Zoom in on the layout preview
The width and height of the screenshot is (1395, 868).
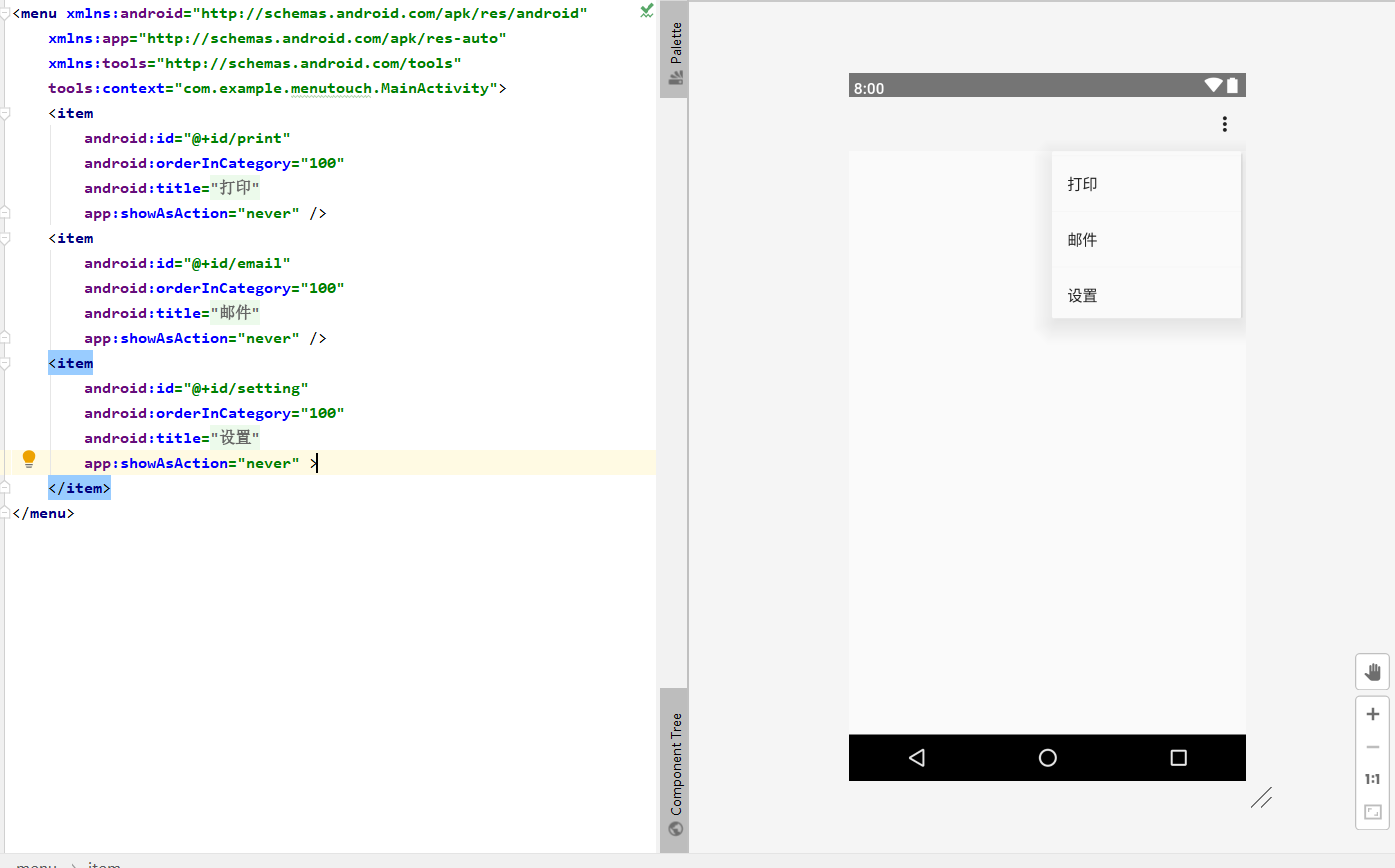pyautogui.click(x=1372, y=713)
